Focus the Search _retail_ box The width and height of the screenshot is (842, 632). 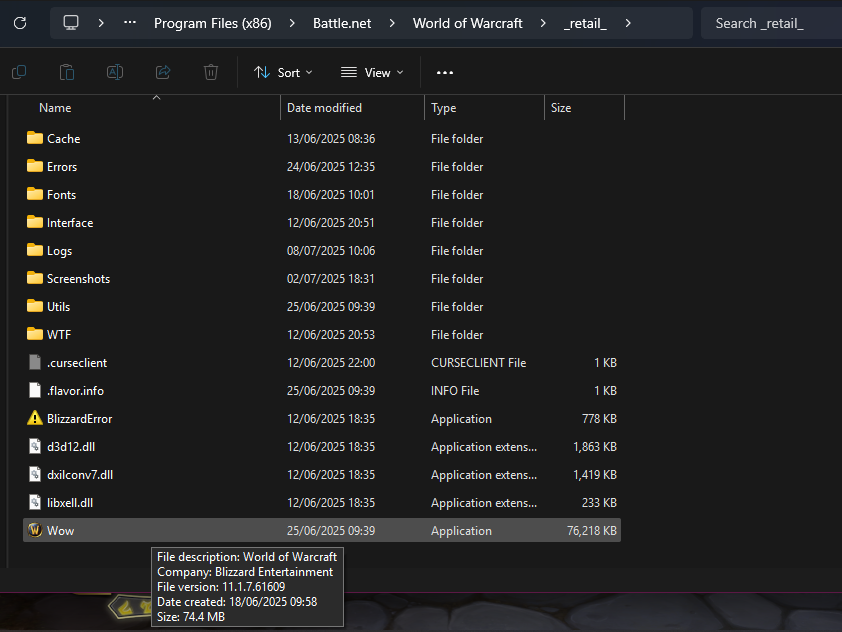(x=771, y=23)
